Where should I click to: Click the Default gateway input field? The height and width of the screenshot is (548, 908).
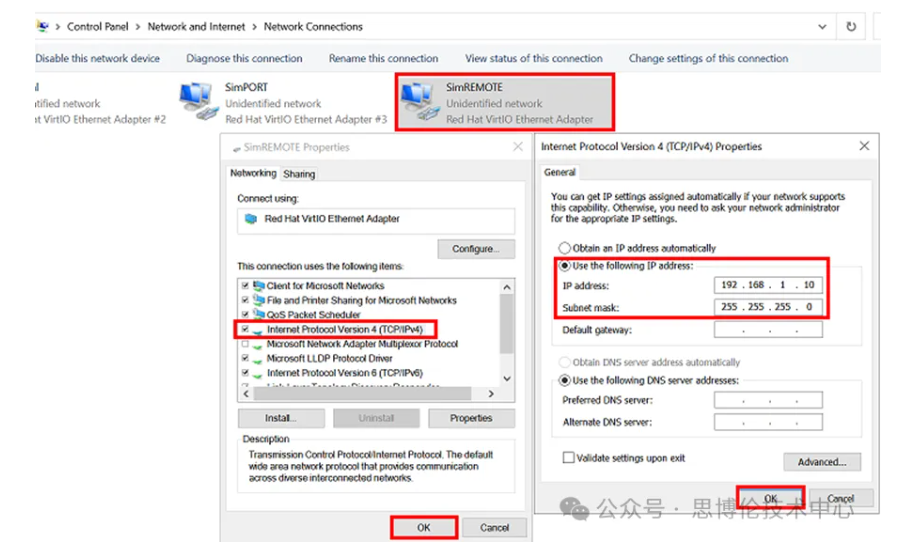pos(768,330)
